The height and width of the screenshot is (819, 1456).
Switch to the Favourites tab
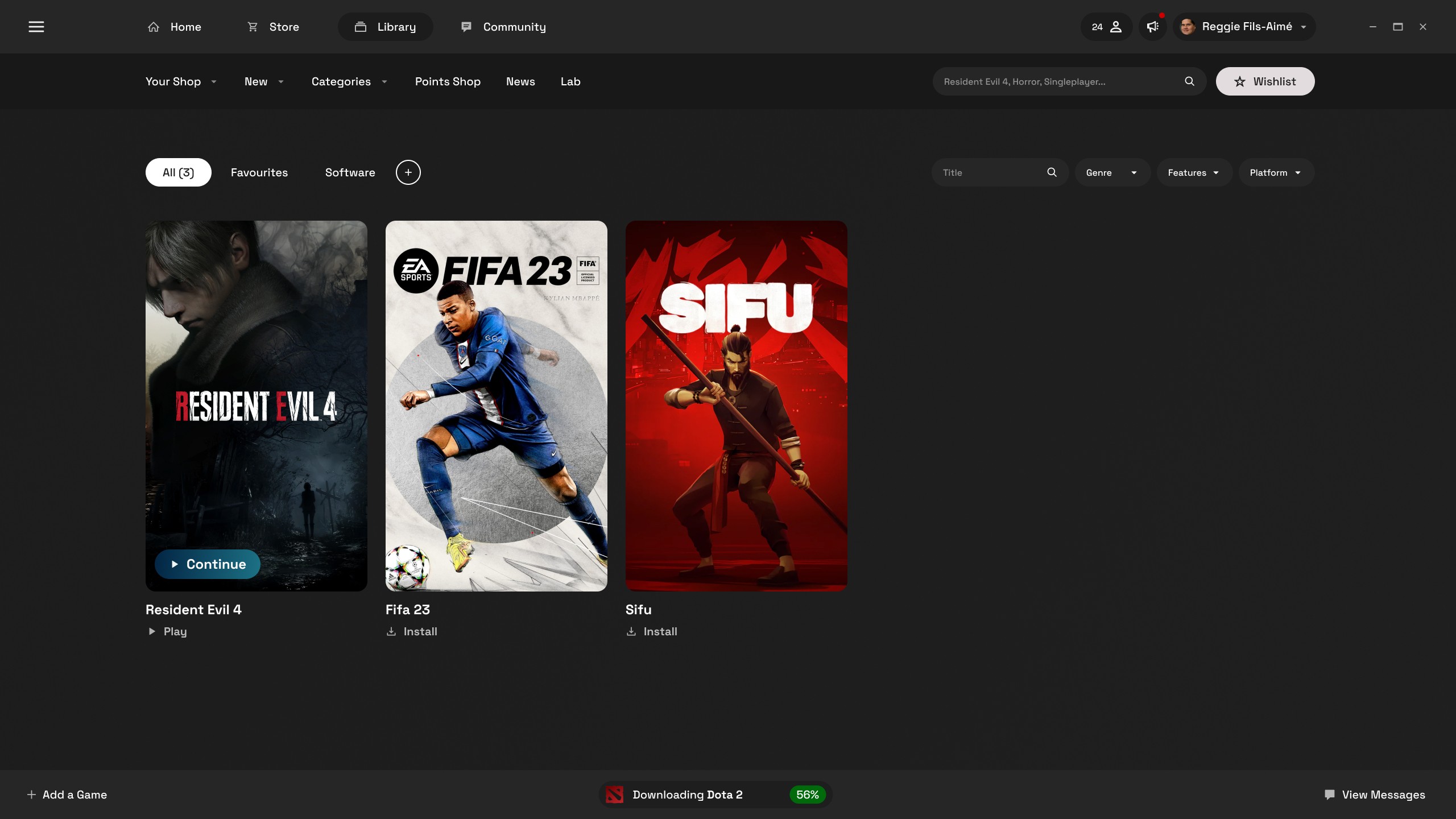click(x=259, y=172)
